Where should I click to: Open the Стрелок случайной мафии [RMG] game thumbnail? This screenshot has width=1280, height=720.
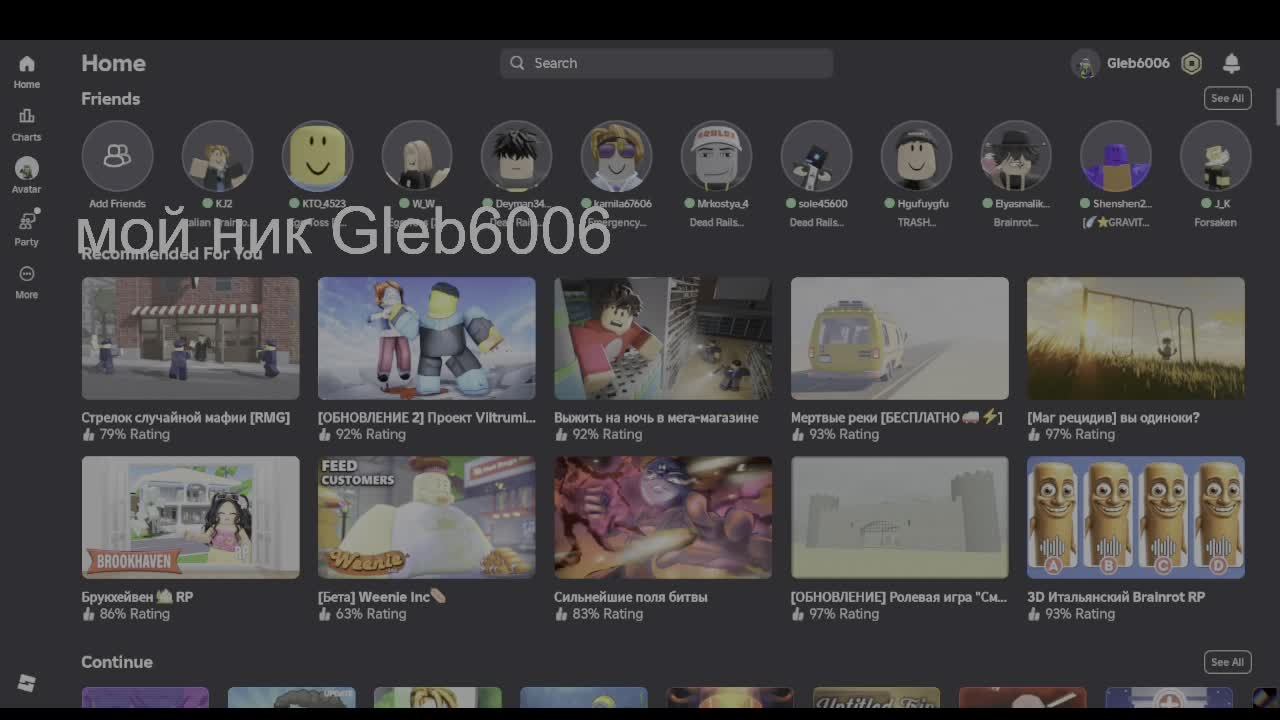pyautogui.click(x=190, y=338)
